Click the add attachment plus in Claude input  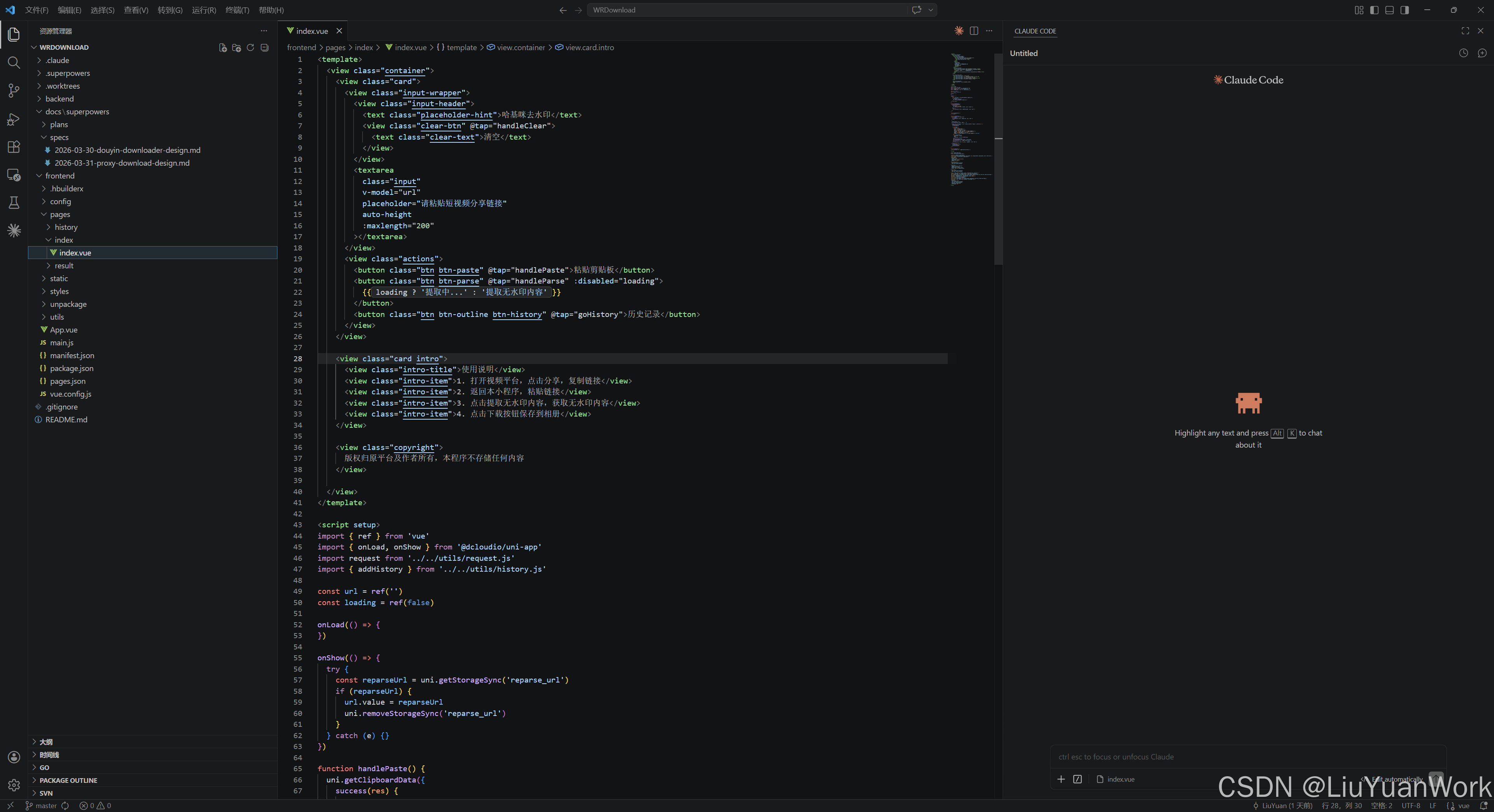point(1061,779)
